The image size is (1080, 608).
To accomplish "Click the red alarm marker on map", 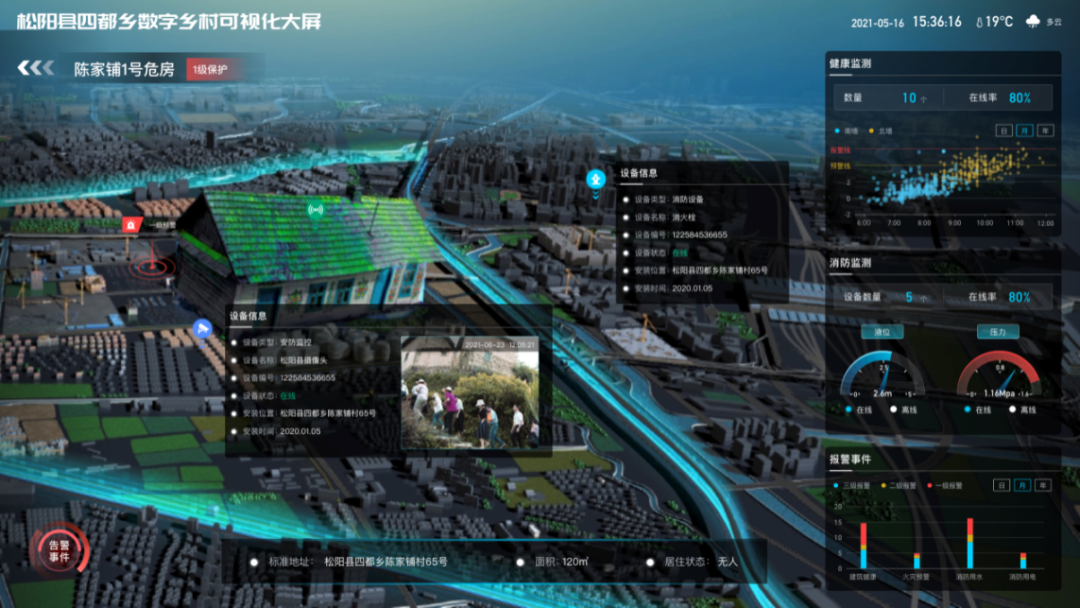I will 128,224.
